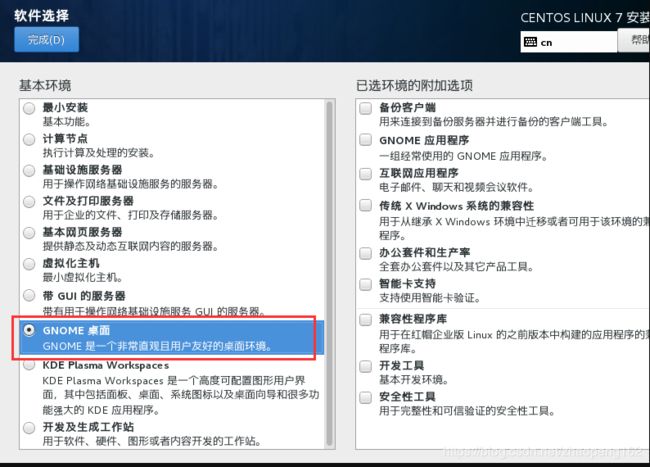Check the 安全性工具 checkbox

coord(366,397)
